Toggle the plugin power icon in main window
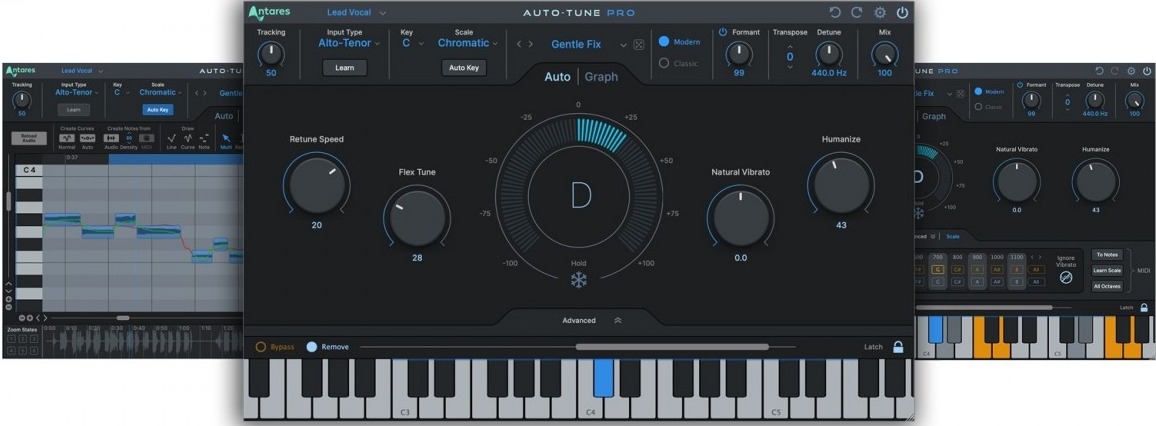This screenshot has height=426, width=1156. coord(902,13)
